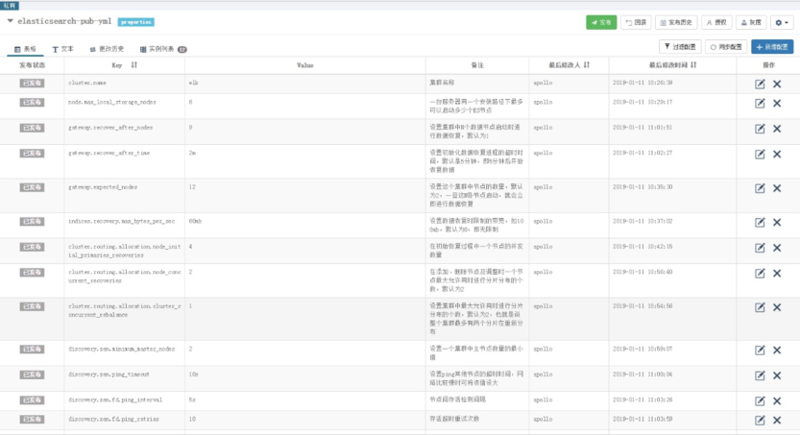The width and height of the screenshot is (800, 435).
Task: Click the 同步配置 sync config button
Action: 726,47
